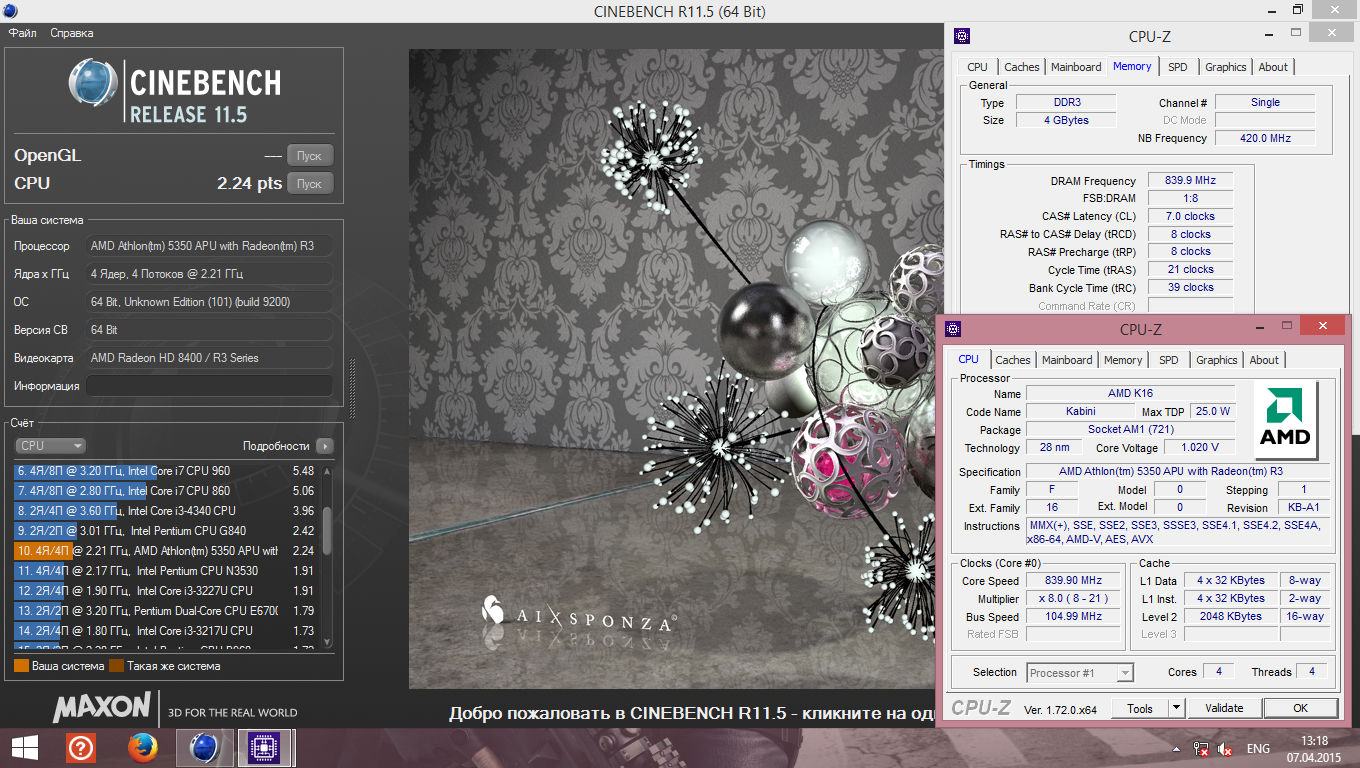Open Graphics tab in front CPU-Z window
Image resolution: width=1360 pixels, height=768 pixels.
point(1216,360)
